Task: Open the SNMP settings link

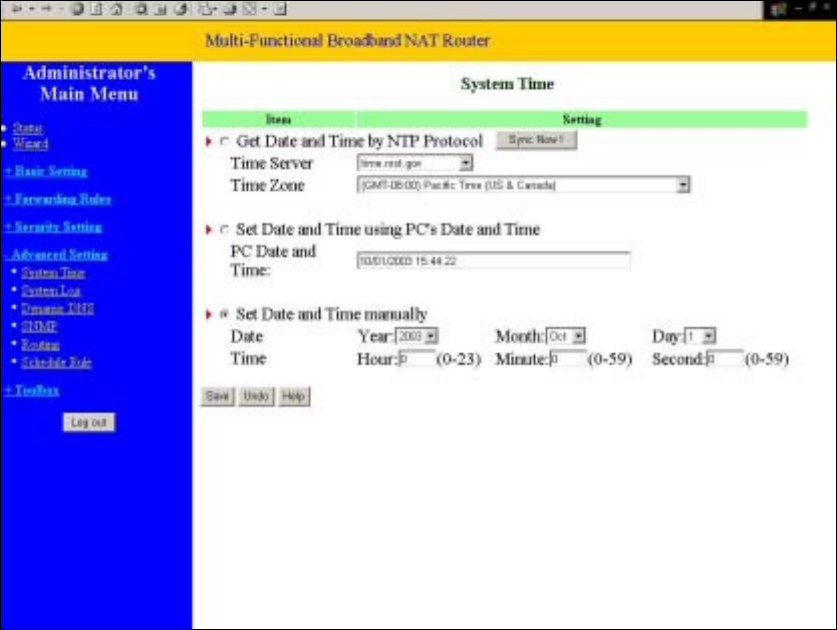Action: (39, 326)
